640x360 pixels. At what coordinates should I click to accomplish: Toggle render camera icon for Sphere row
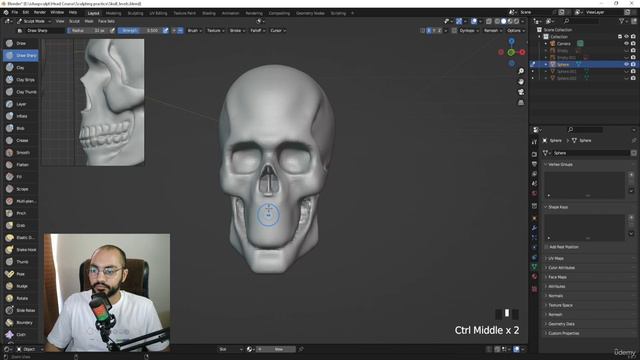633,64
